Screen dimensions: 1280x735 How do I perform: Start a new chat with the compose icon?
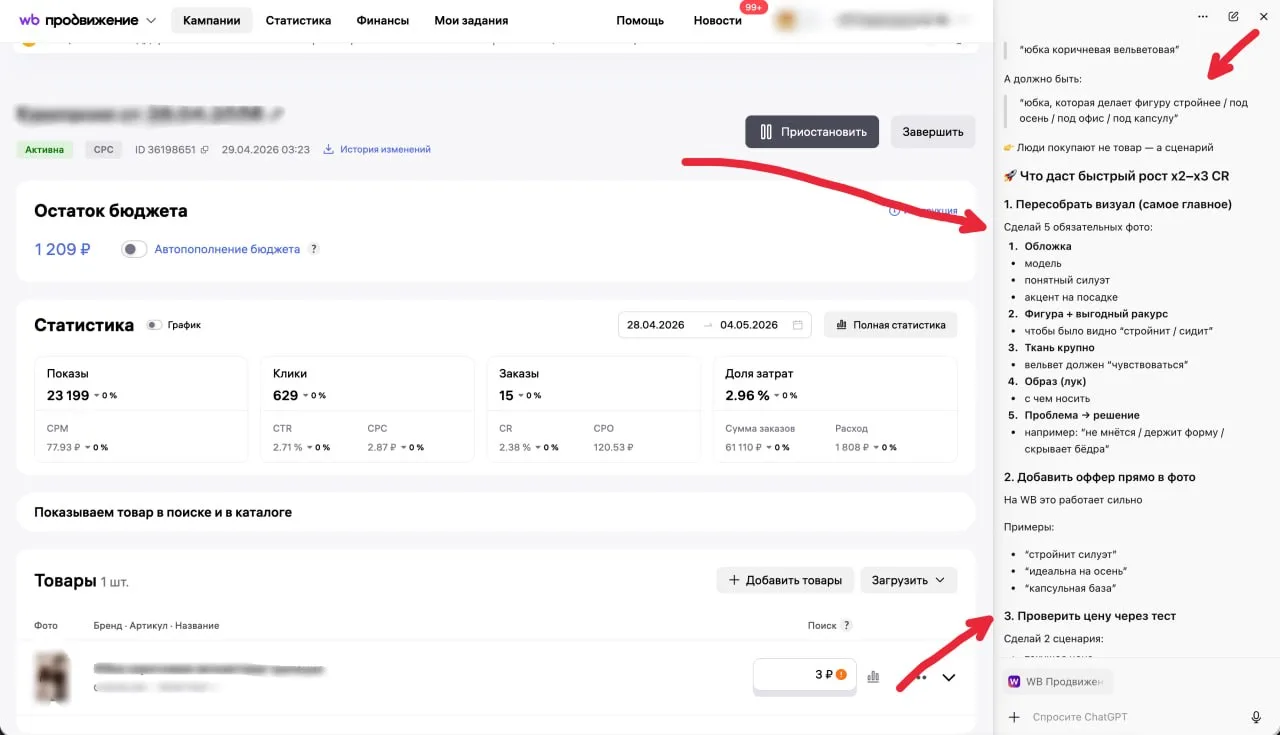click(x=1233, y=16)
